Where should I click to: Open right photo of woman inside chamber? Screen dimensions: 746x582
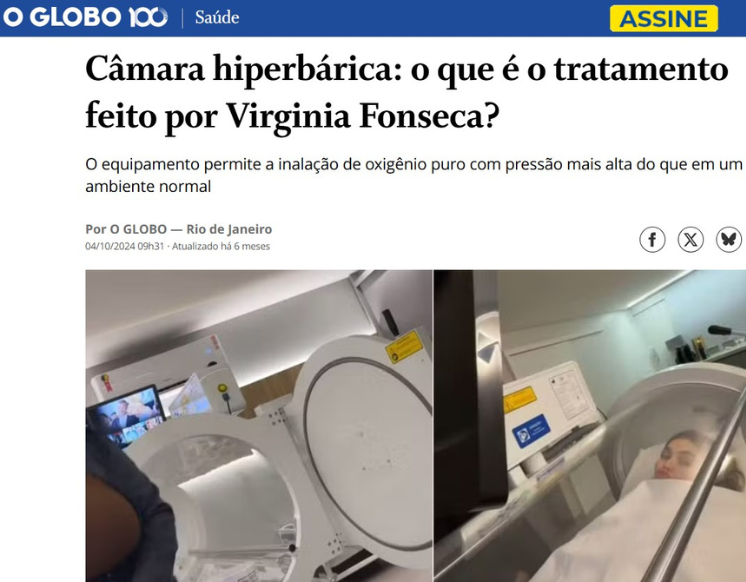[590, 426]
